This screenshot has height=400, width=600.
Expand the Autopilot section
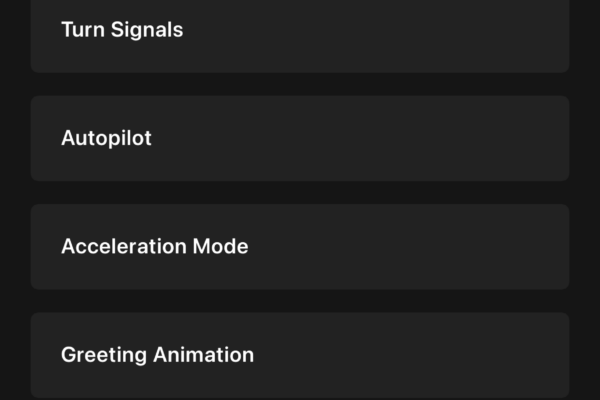click(300, 138)
